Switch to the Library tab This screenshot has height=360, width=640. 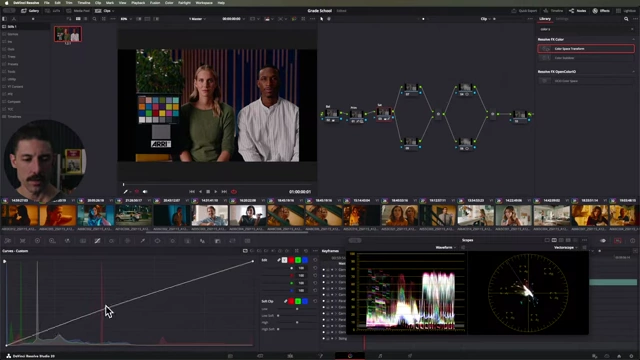coord(545,19)
